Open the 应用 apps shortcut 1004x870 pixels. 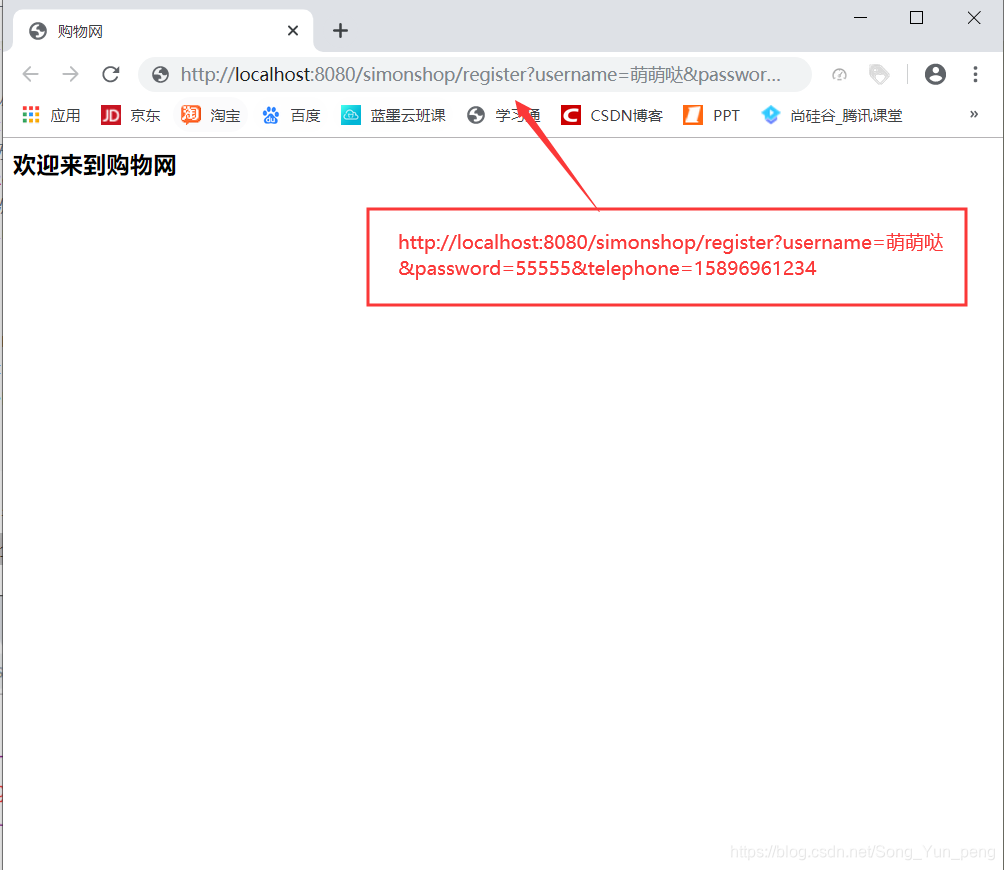51,115
